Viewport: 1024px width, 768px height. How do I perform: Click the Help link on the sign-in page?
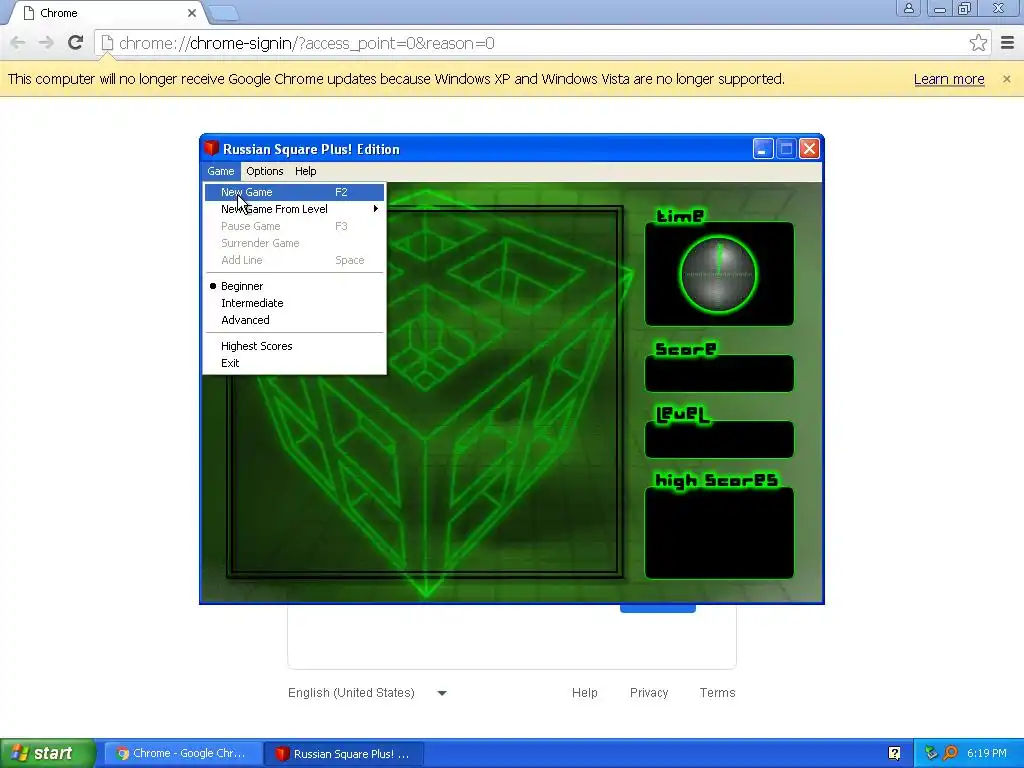584,693
